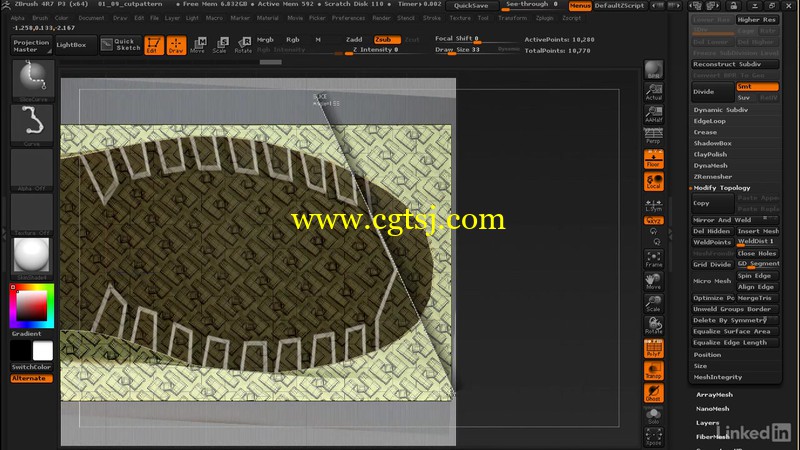800x450 pixels.
Task: Choose the Rotate tool in top shelf
Action: pos(243,44)
